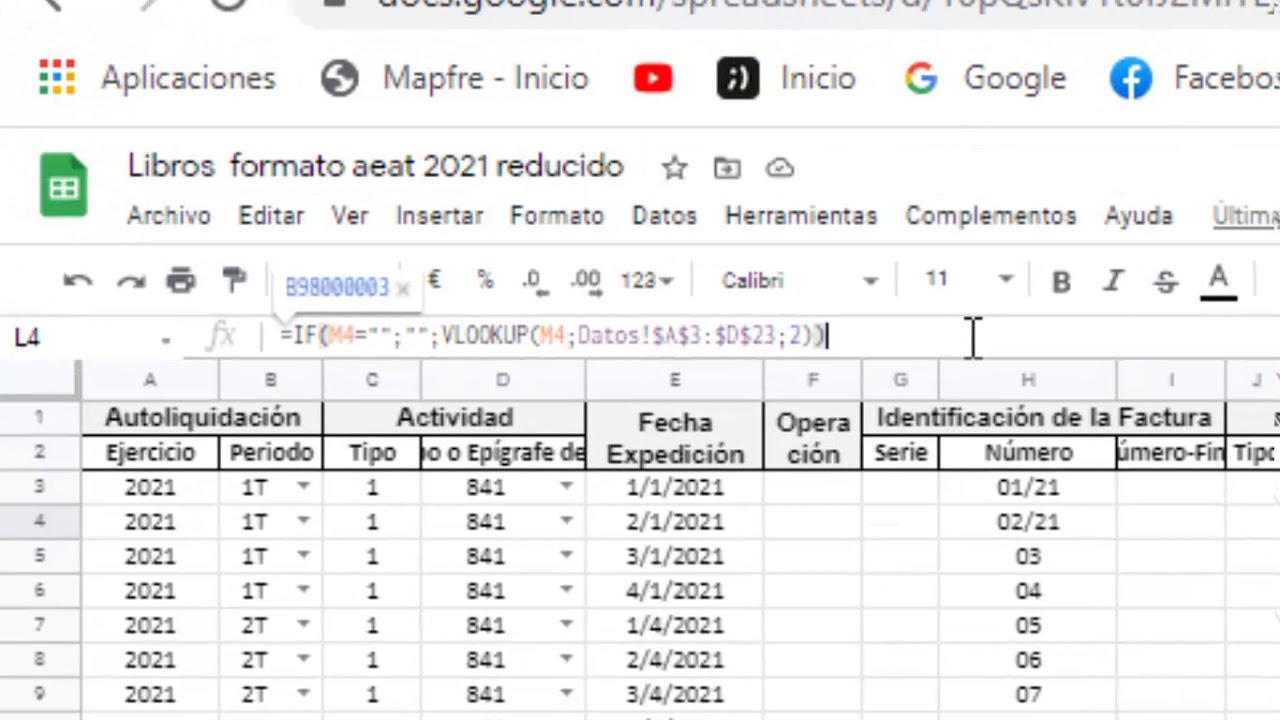Open the Insertar menu
Image resolution: width=1280 pixels, height=720 pixels.
439,216
